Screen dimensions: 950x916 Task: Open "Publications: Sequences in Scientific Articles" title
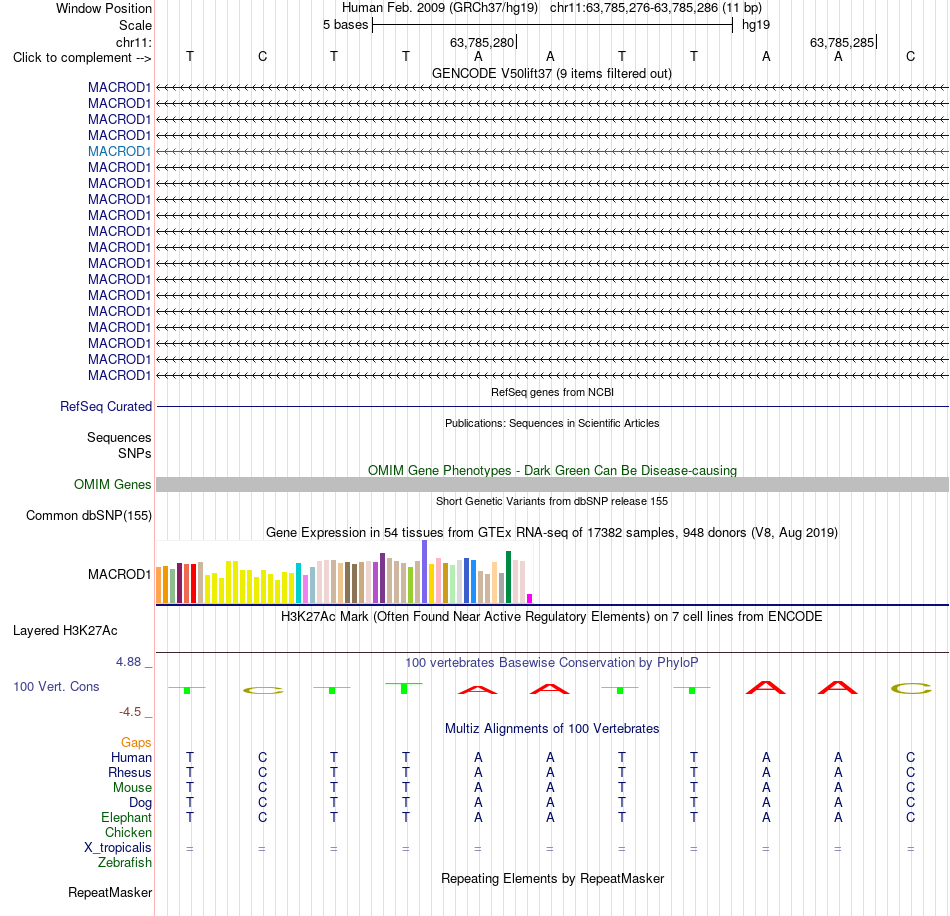[x=552, y=423]
